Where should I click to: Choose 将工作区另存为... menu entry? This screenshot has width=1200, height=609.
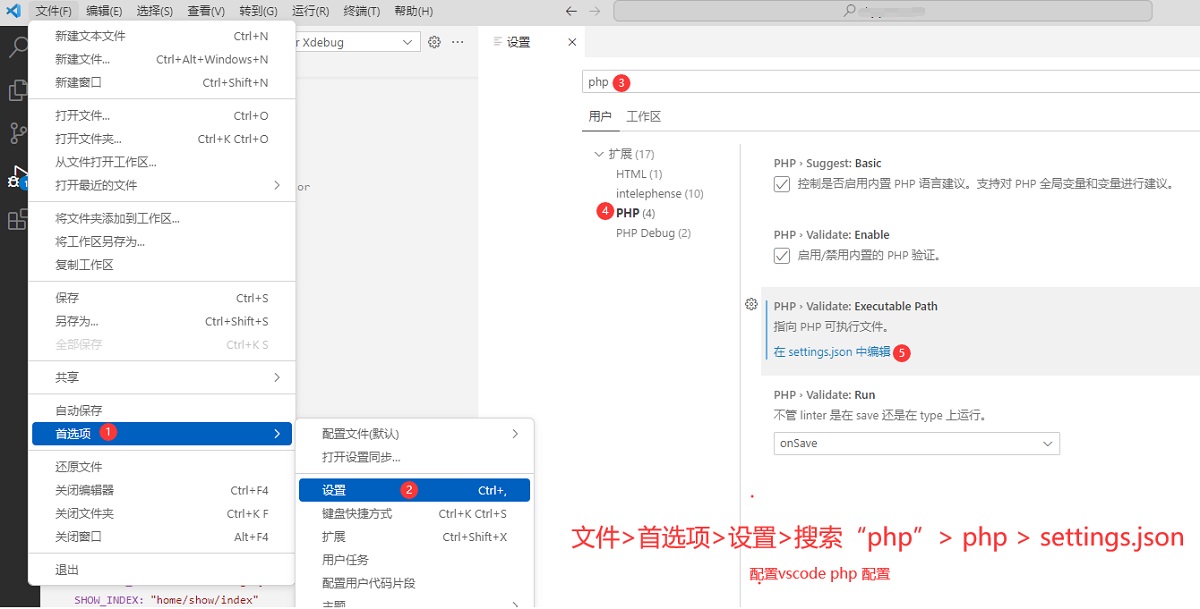point(162,241)
